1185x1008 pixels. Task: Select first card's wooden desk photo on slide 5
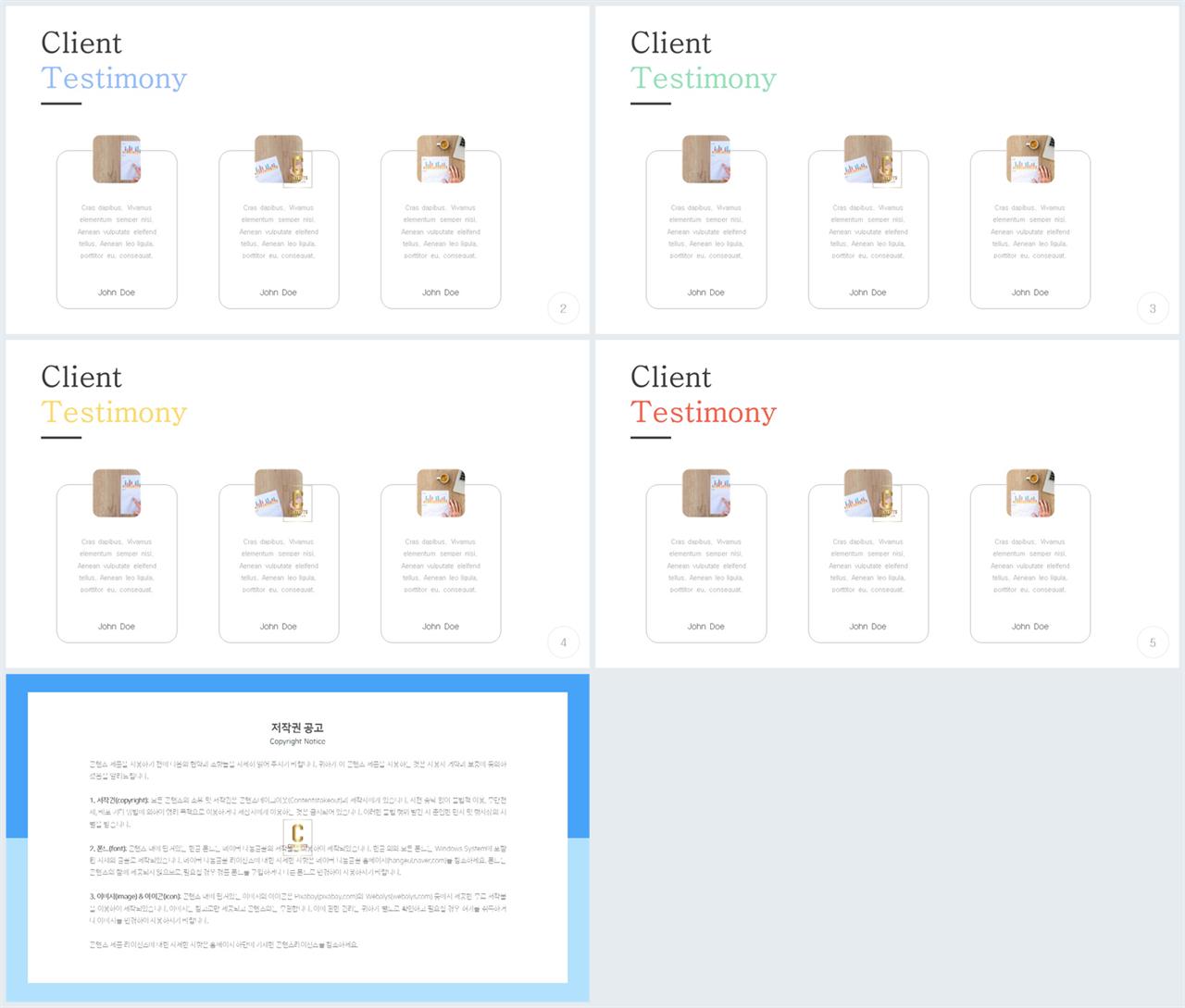[706, 493]
